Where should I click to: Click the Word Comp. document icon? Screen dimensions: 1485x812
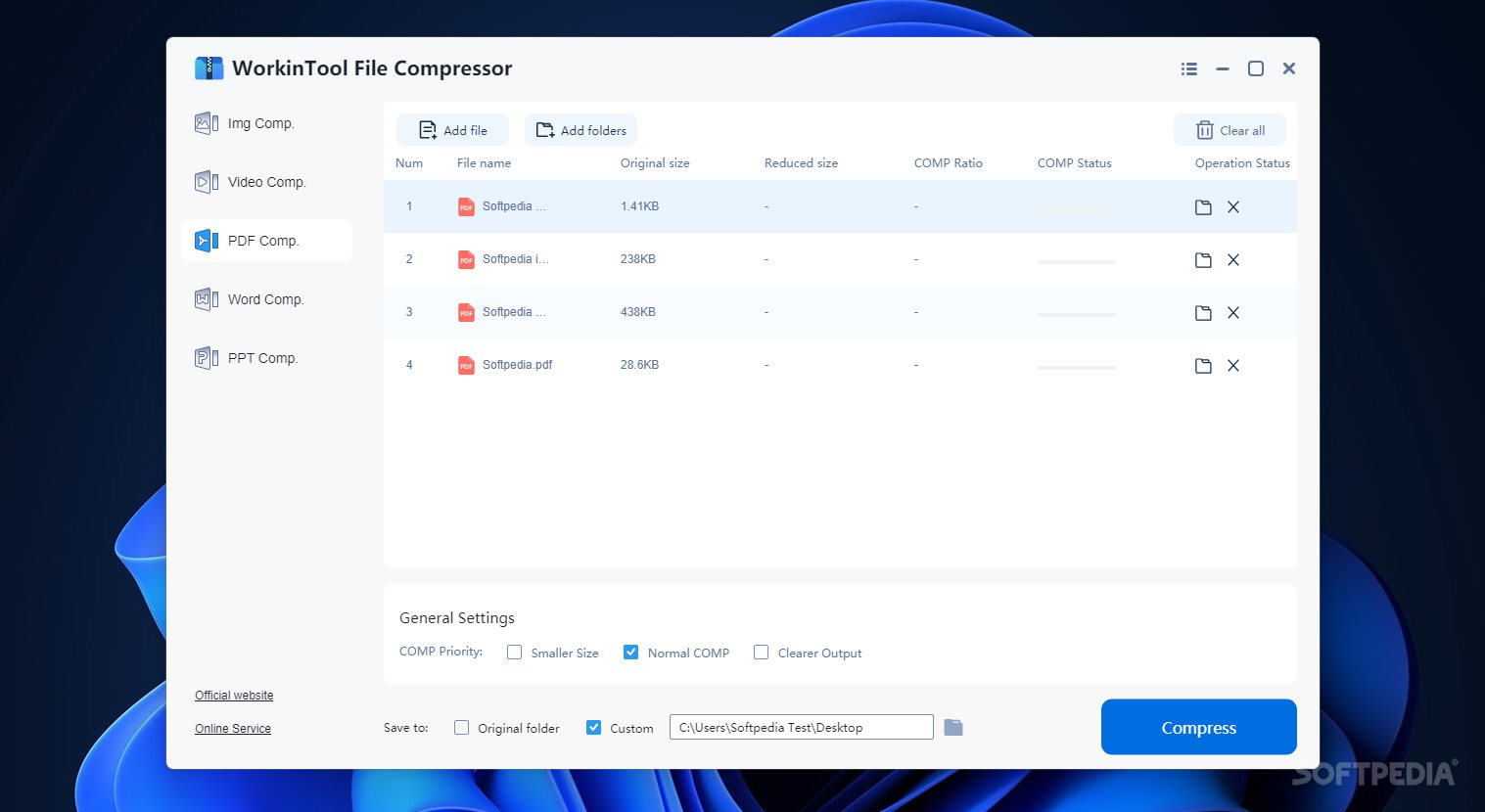click(207, 299)
